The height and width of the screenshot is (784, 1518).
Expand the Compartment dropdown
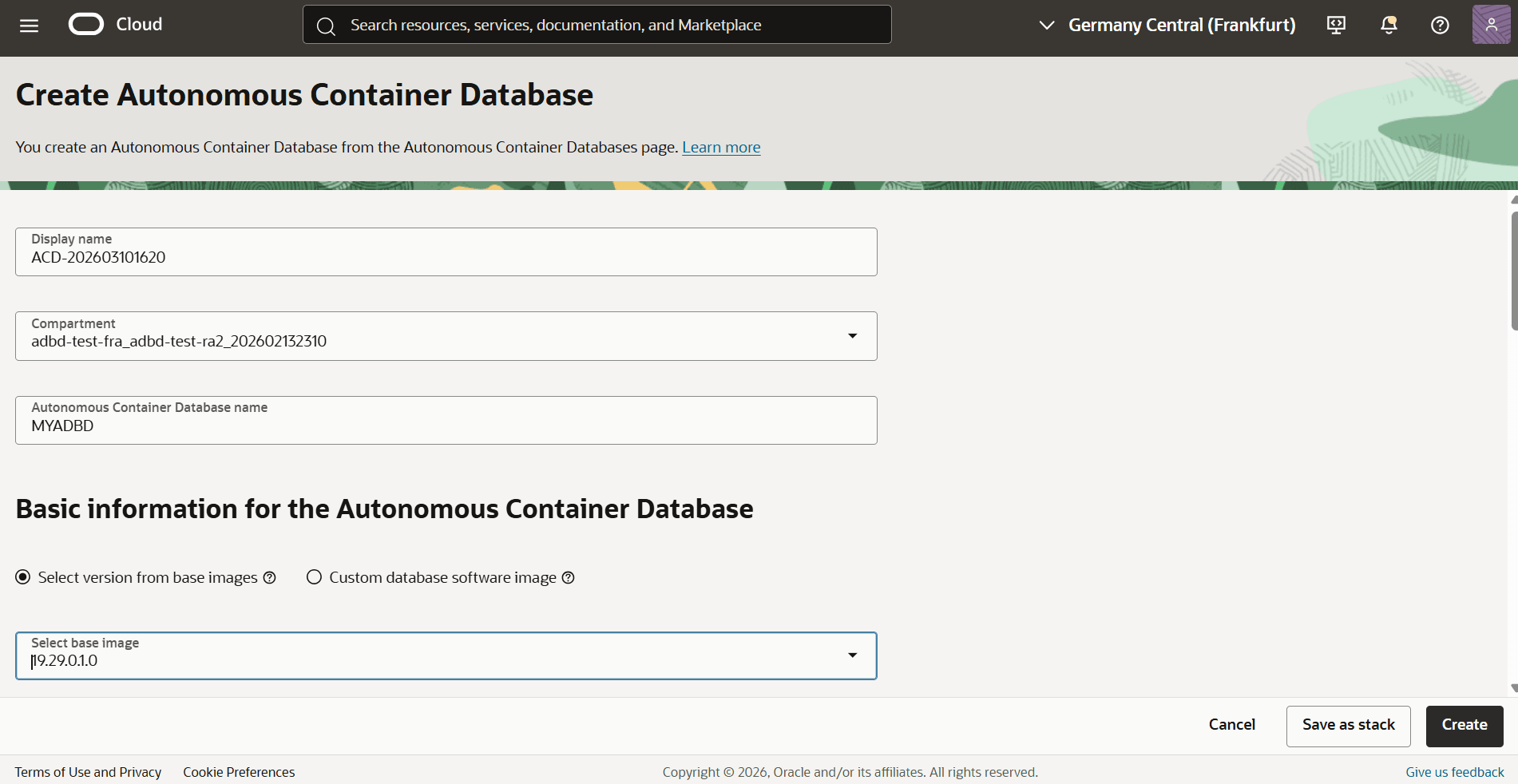[852, 335]
